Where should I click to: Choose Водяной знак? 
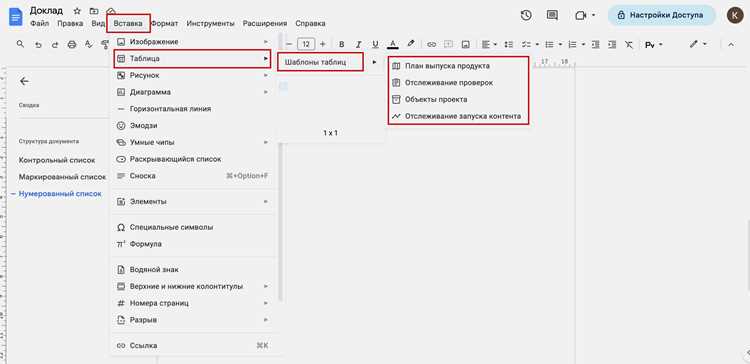pyautogui.click(x=193, y=270)
